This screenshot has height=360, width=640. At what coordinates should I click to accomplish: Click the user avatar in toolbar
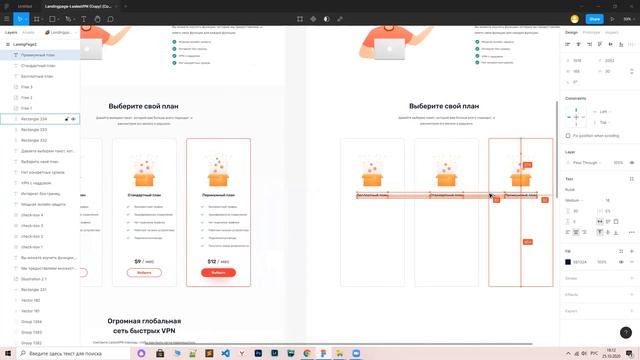tap(575, 19)
